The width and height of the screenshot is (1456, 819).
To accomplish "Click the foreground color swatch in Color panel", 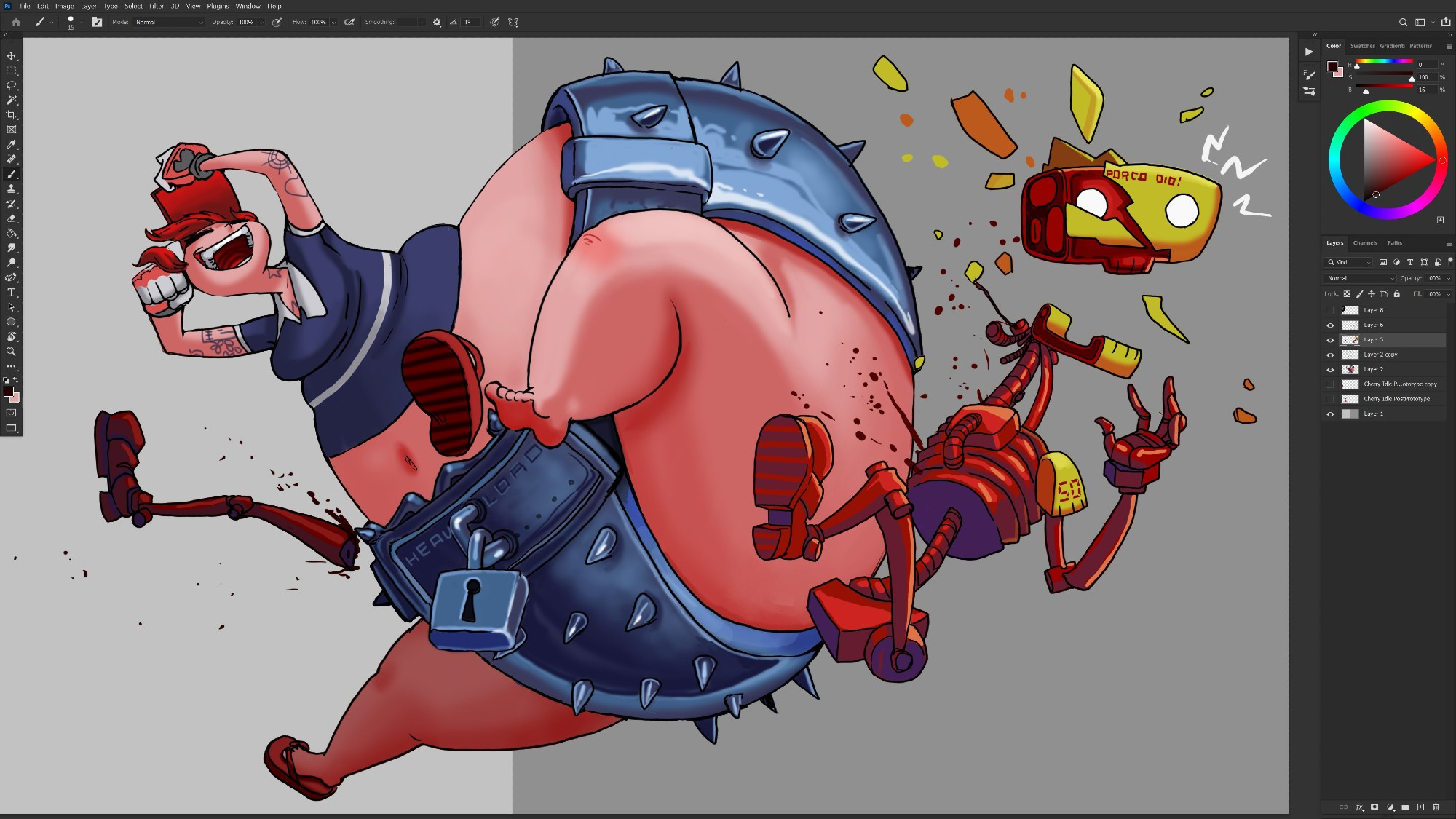I will (x=1332, y=66).
